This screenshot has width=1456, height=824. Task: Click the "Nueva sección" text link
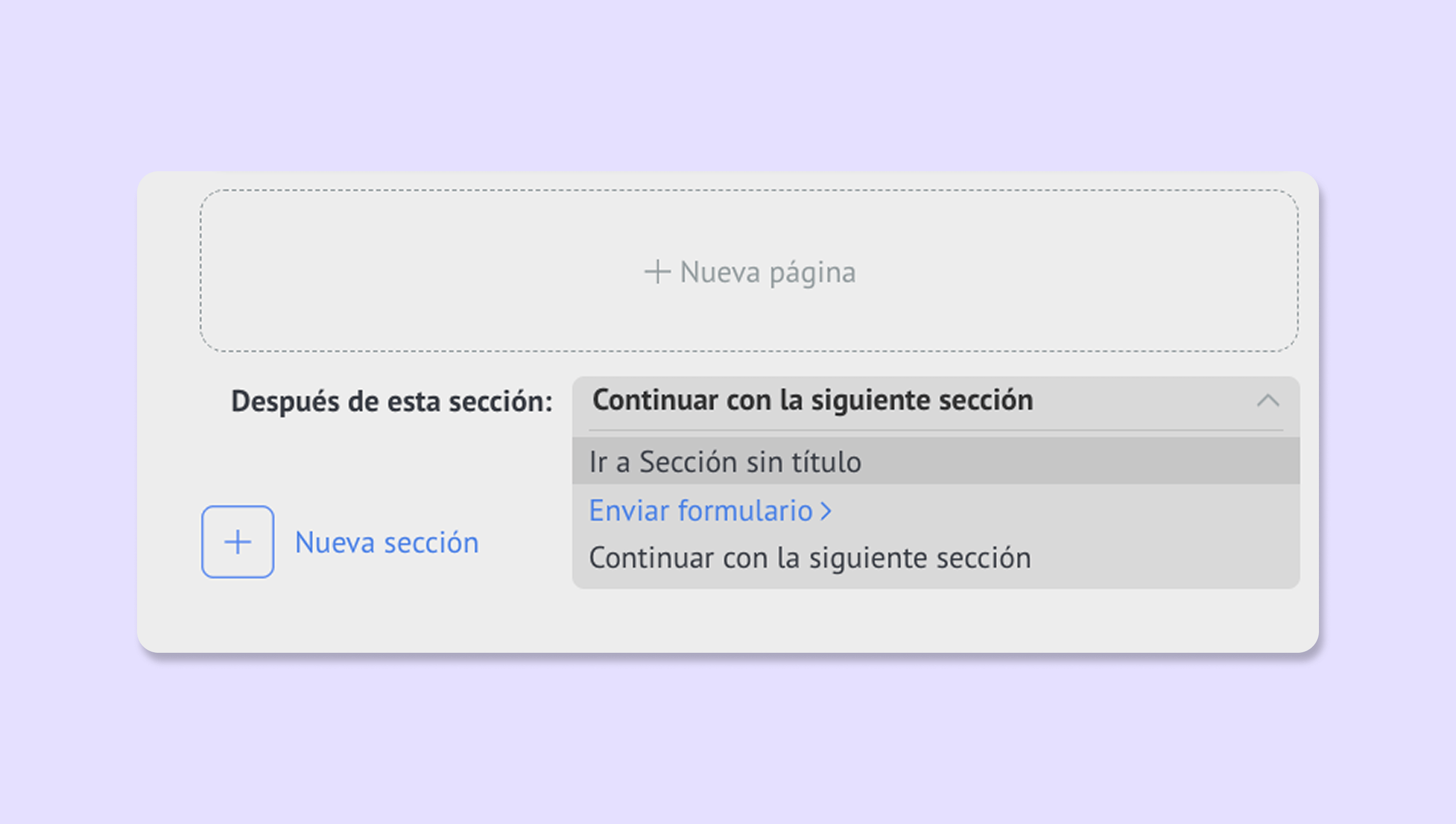click(386, 542)
